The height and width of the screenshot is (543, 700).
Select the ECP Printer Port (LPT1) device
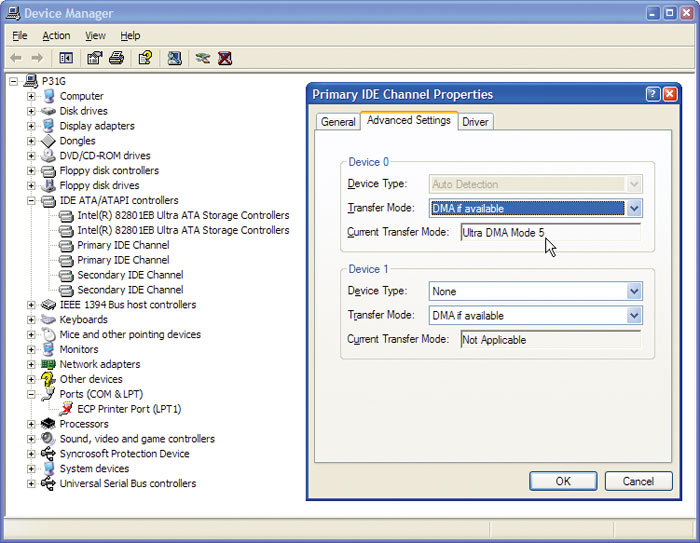click(x=128, y=409)
